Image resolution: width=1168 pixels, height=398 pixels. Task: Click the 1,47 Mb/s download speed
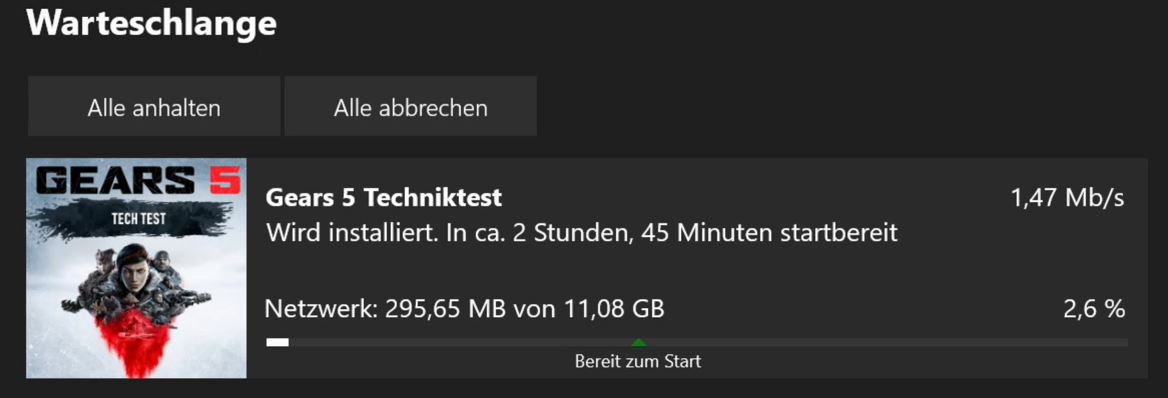(1067, 198)
